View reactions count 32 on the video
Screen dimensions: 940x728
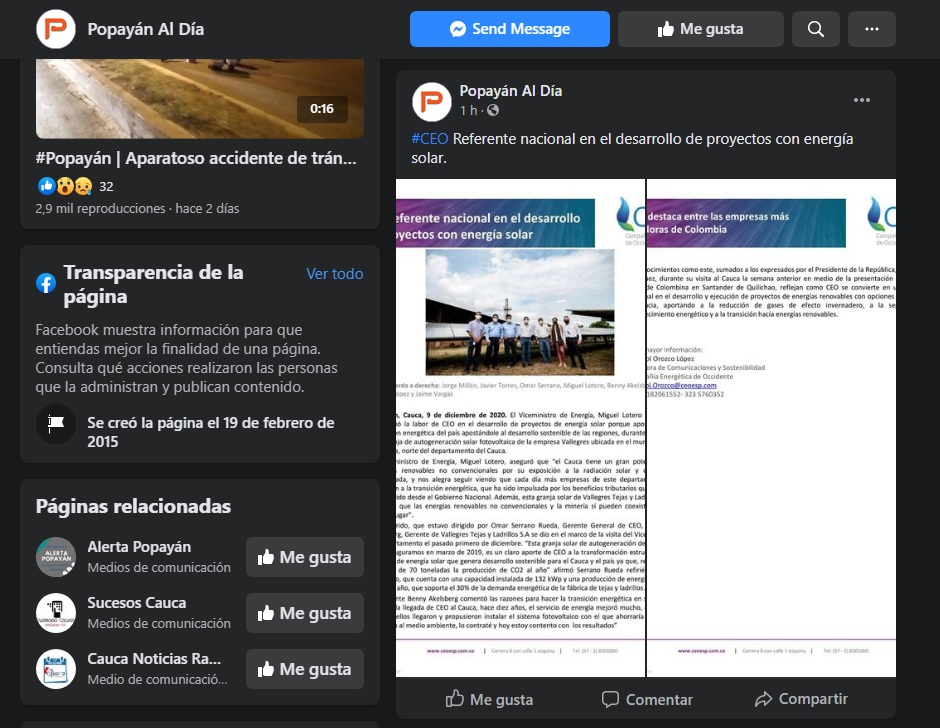106,186
